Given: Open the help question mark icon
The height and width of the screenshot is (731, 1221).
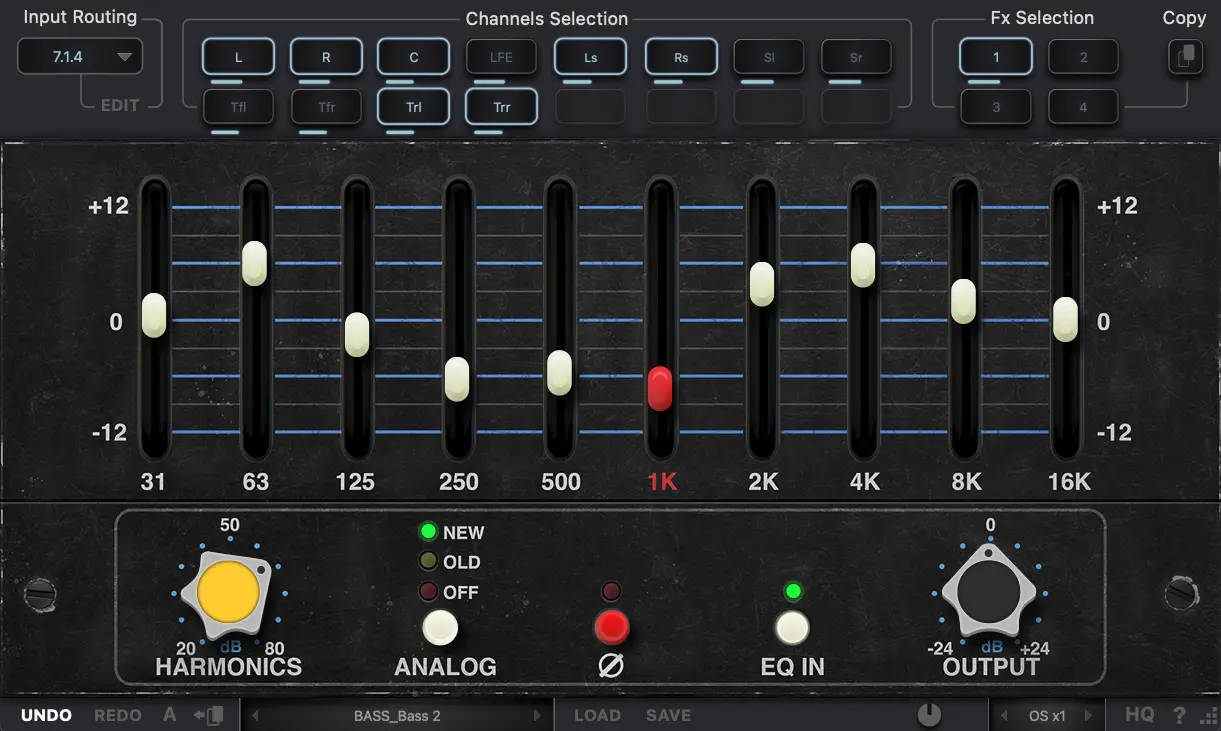Looking at the screenshot, I should point(1180,716).
